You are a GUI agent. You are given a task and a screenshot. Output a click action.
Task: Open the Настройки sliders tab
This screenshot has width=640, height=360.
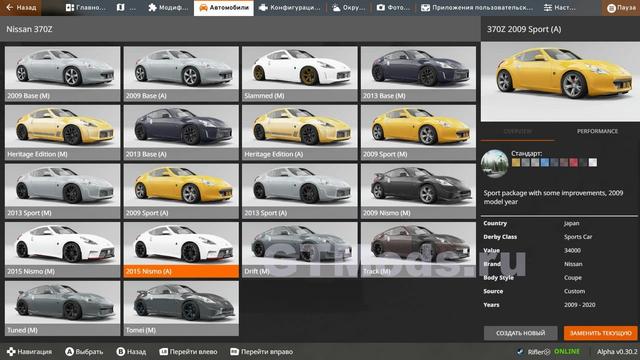pyautogui.click(x=560, y=8)
